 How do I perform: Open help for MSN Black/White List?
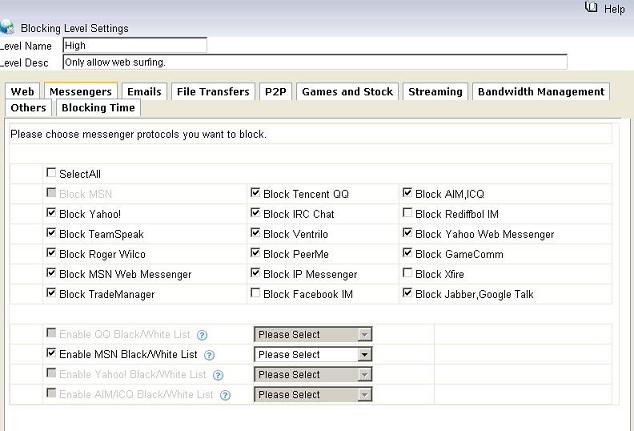coord(209,355)
